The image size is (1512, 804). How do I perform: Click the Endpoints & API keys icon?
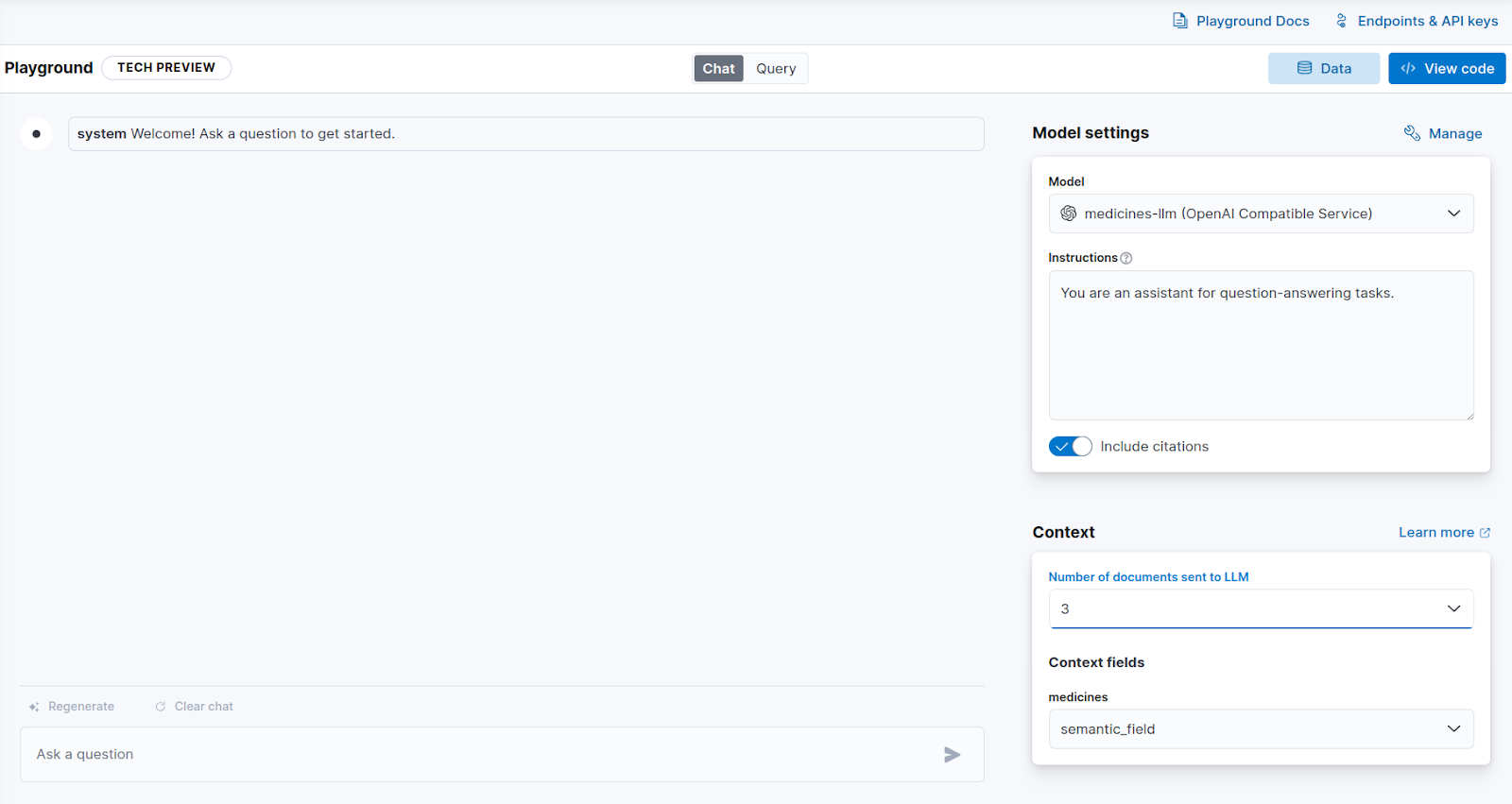tap(1341, 21)
